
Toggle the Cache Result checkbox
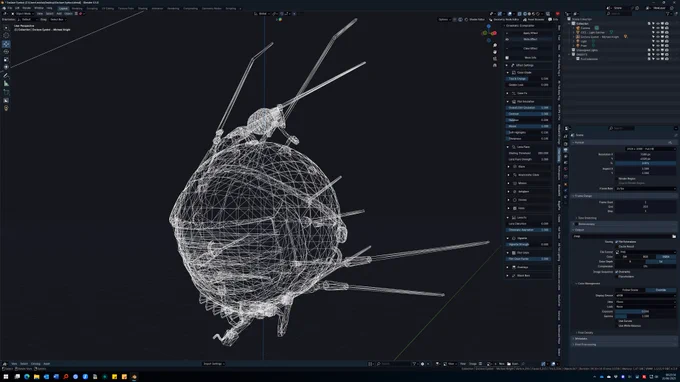[617, 246]
